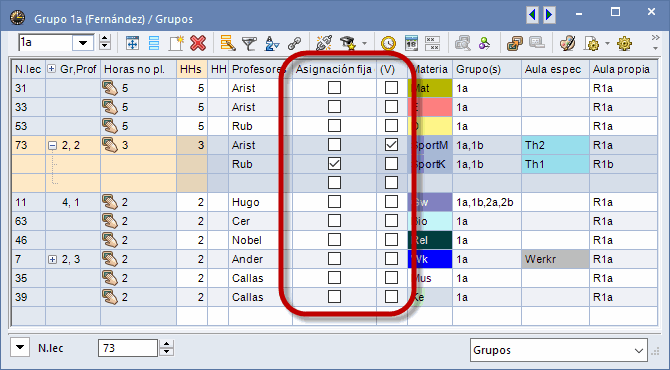Select the 1a,1b,2a,2b groups cell
This screenshot has width=670, height=370.
pyautogui.click(x=487, y=202)
